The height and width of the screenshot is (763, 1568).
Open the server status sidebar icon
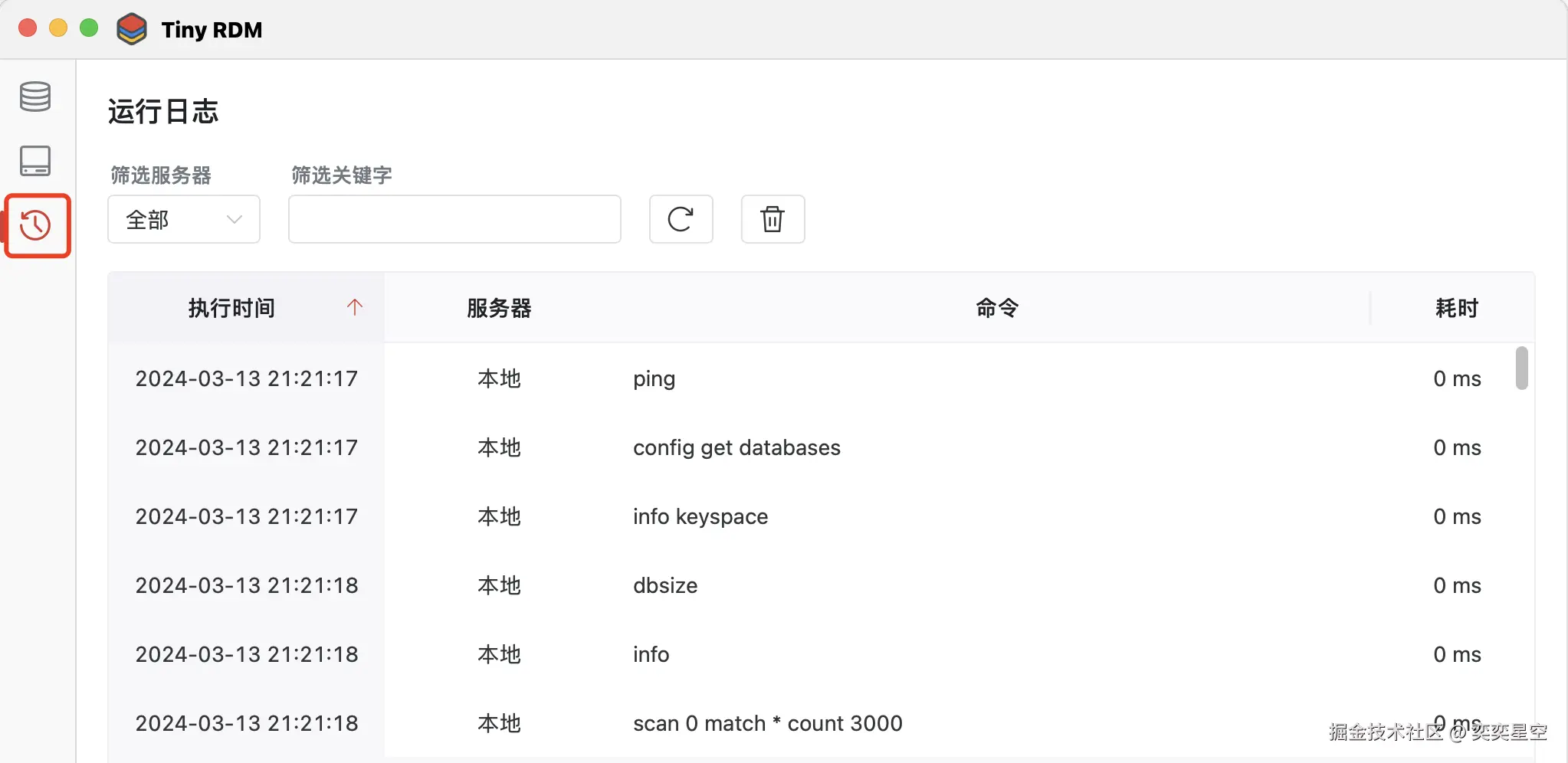click(x=35, y=161)
